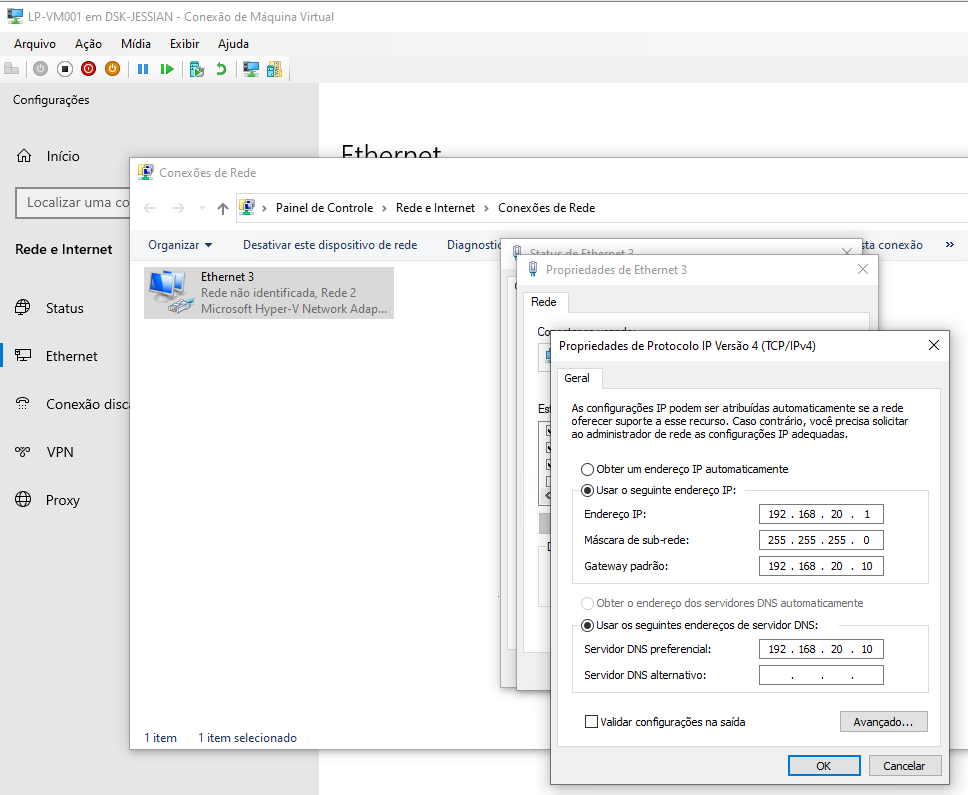Click Desativar este dispositivo de rede
The width and height of the screenshot is (968, 795).
[x=330, y=245]
